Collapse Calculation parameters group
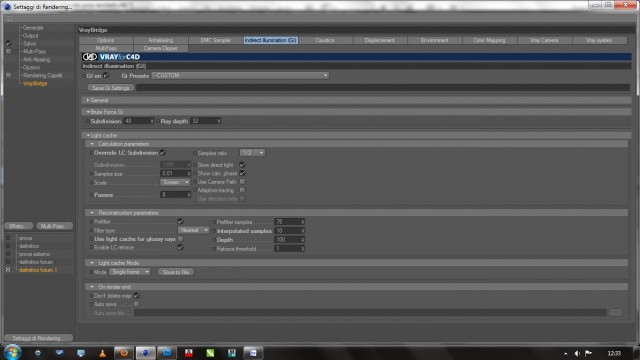The width and height of the screenshot is (640, 360). point(92,144)
